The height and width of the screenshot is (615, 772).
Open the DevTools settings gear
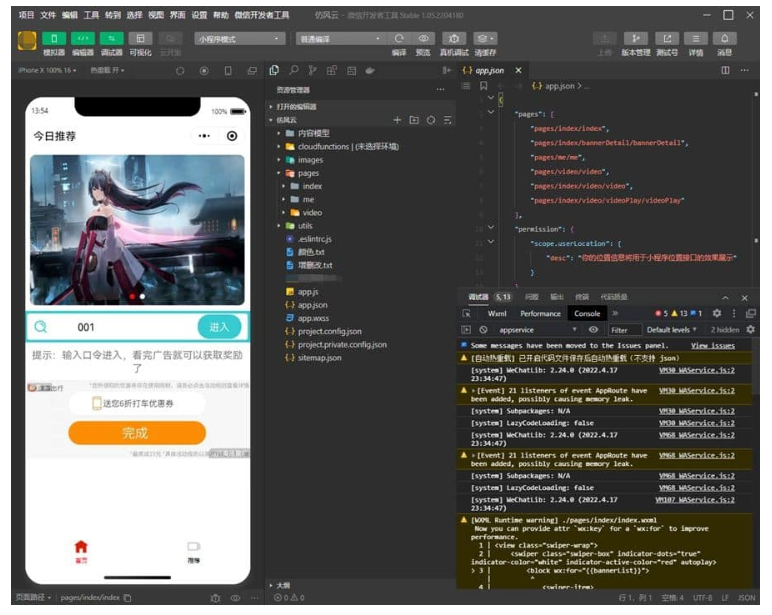click(x=717, y=313)
